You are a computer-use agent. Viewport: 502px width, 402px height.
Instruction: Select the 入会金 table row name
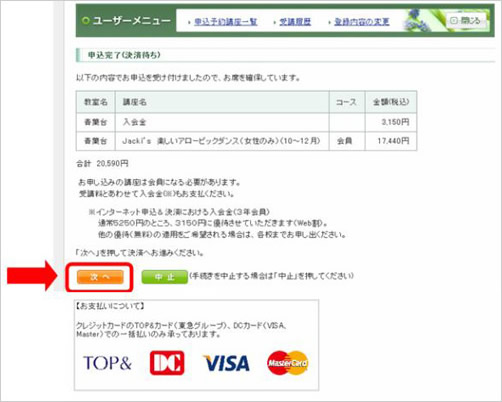coord(134,122)
